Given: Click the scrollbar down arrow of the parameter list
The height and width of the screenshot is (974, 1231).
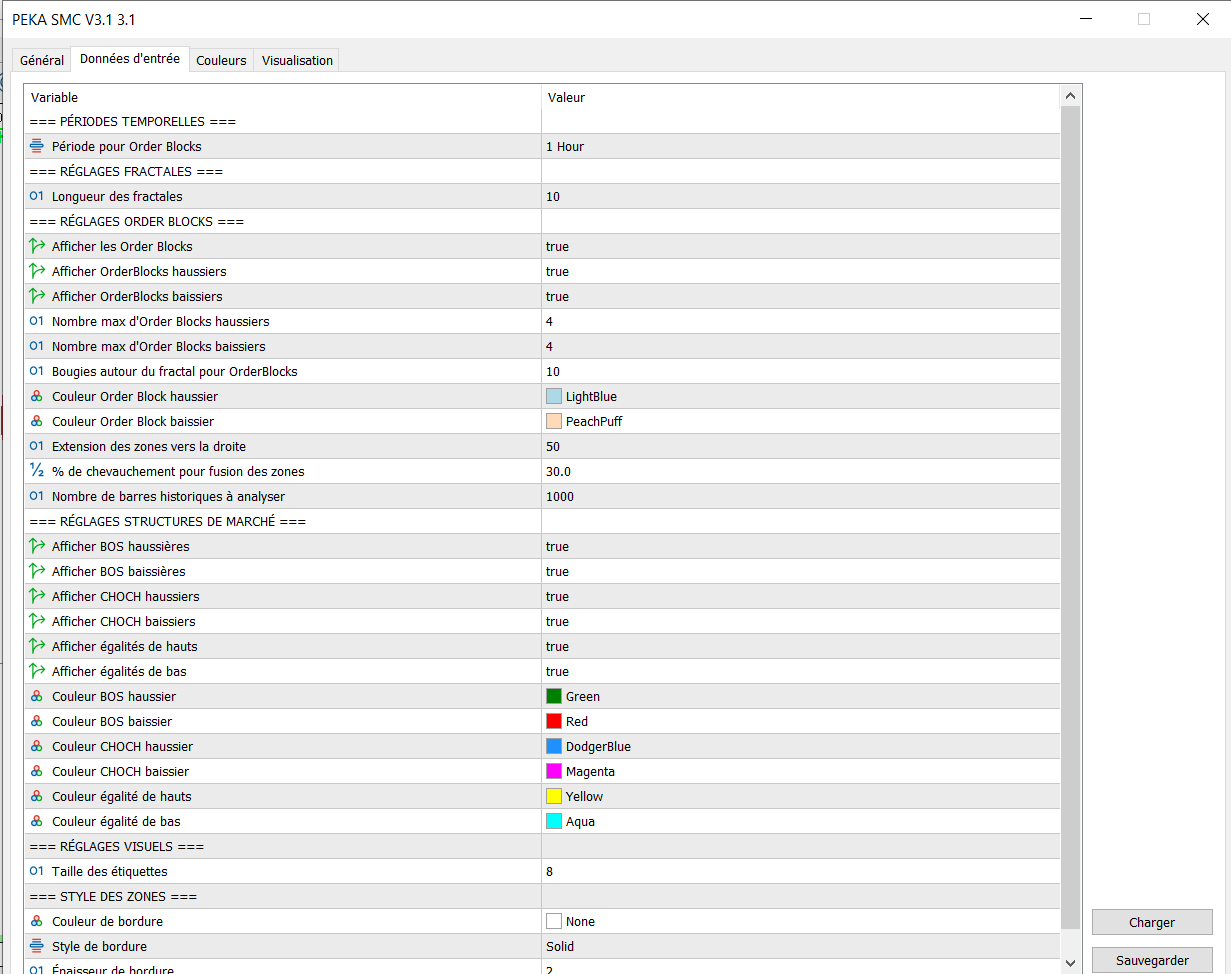Looking at the screenshot, I should [1070, 962].
